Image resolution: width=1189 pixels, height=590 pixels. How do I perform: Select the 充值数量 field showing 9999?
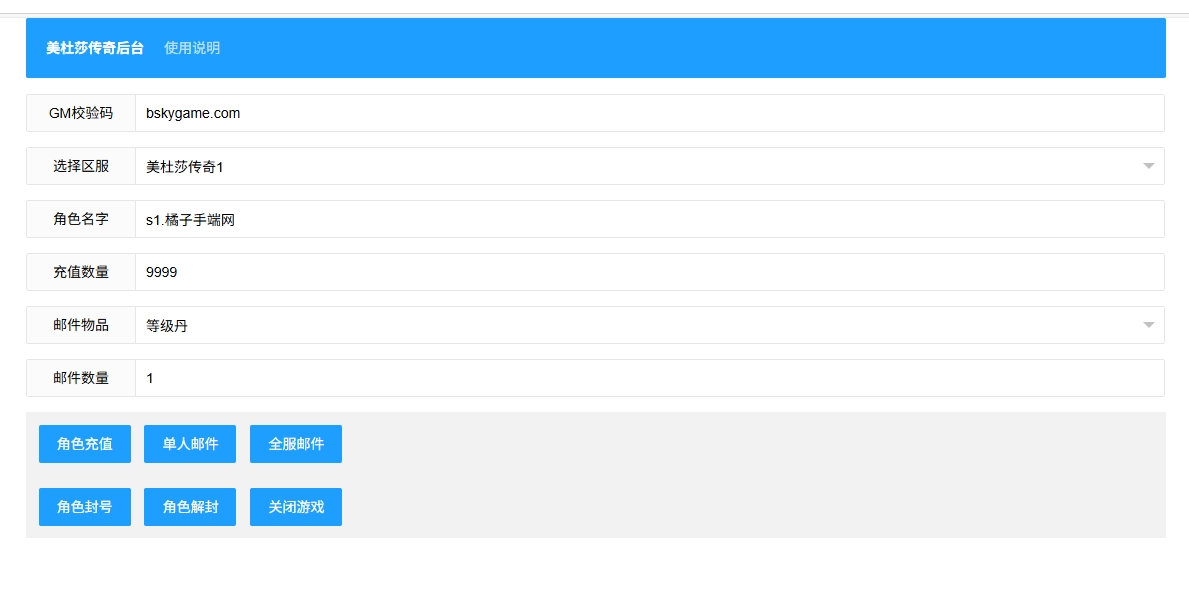(x=650, y=272)
